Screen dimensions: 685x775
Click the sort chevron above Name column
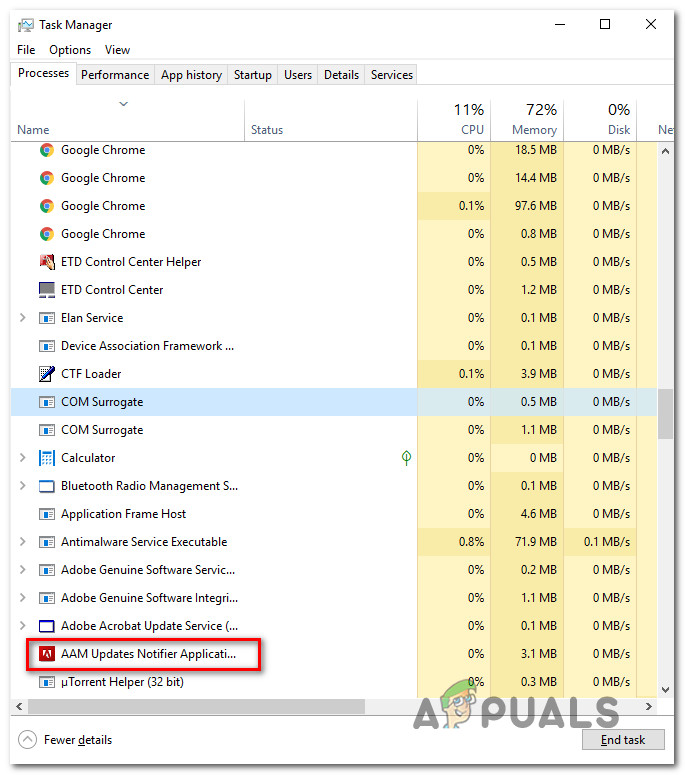pyautogui.click(x=124, y=104)
